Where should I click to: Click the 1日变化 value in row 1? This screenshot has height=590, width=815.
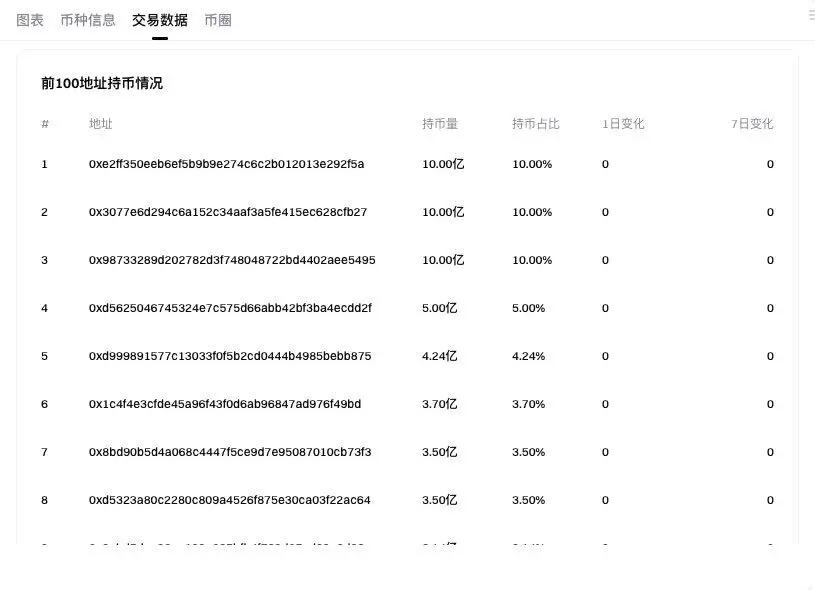[x=605, y=164]
